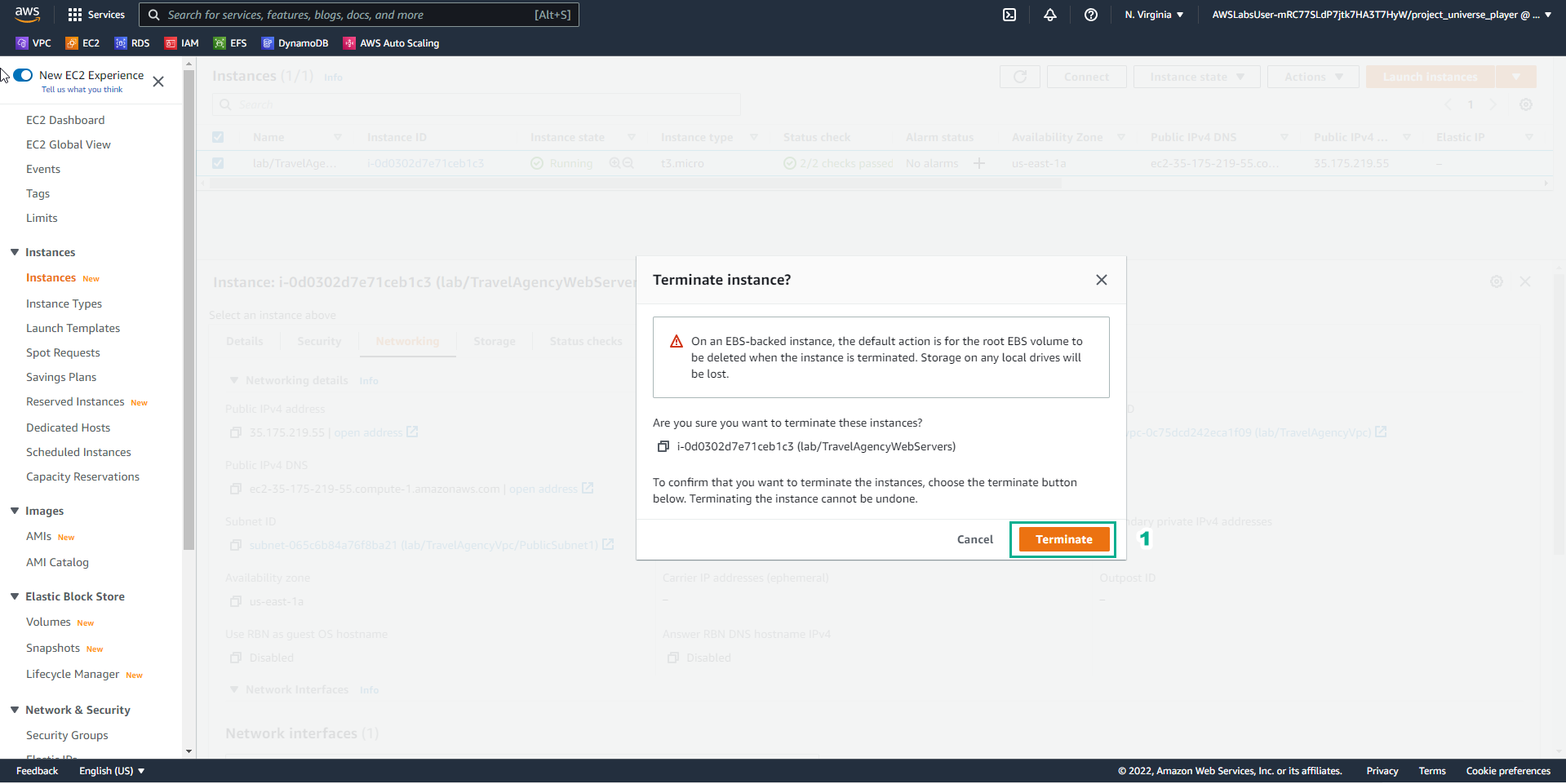Toggle the New EC2 Experience switch

click(23, 75)
